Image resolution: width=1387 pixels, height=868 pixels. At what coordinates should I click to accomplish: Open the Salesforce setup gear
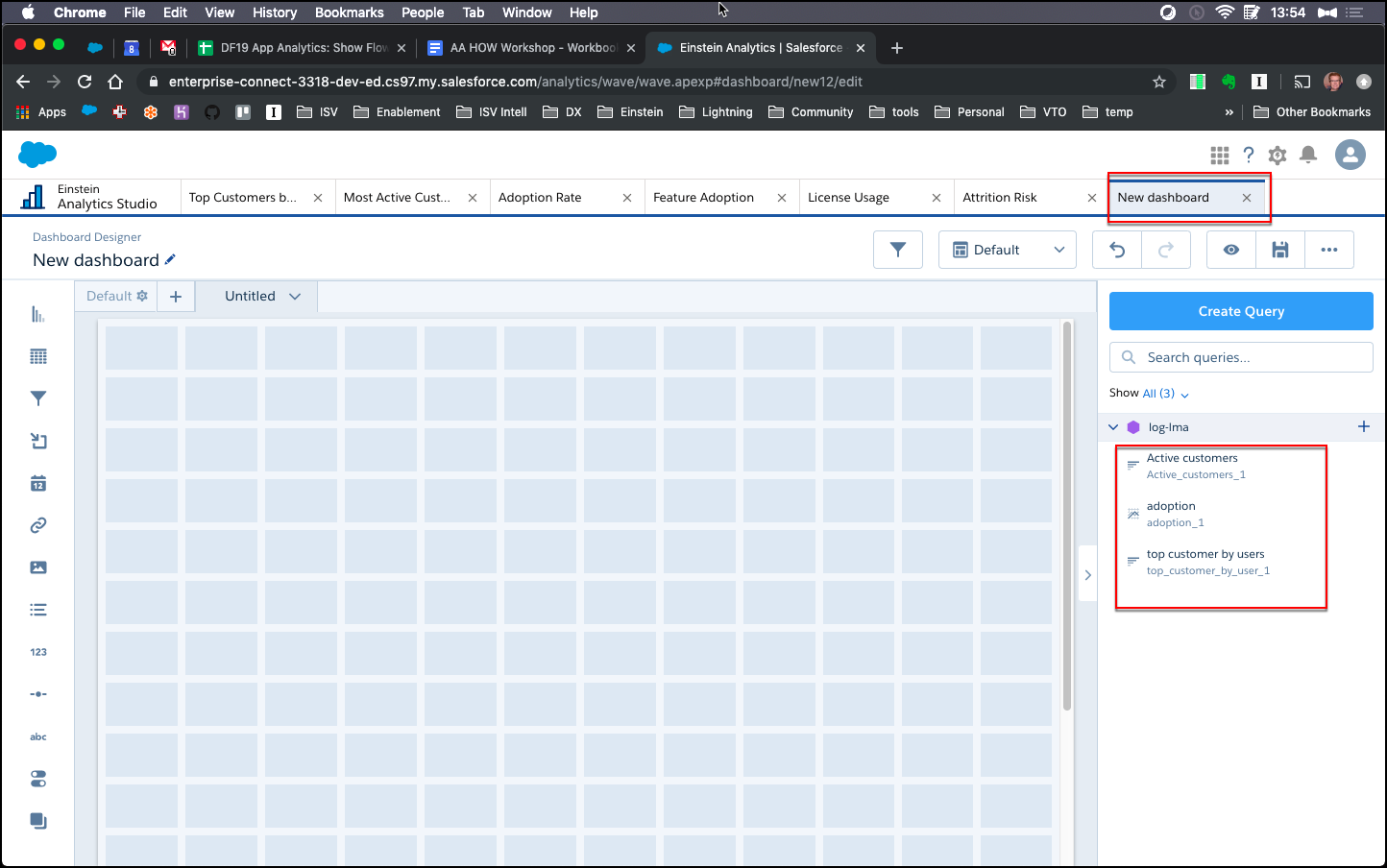click(1277, 155)
